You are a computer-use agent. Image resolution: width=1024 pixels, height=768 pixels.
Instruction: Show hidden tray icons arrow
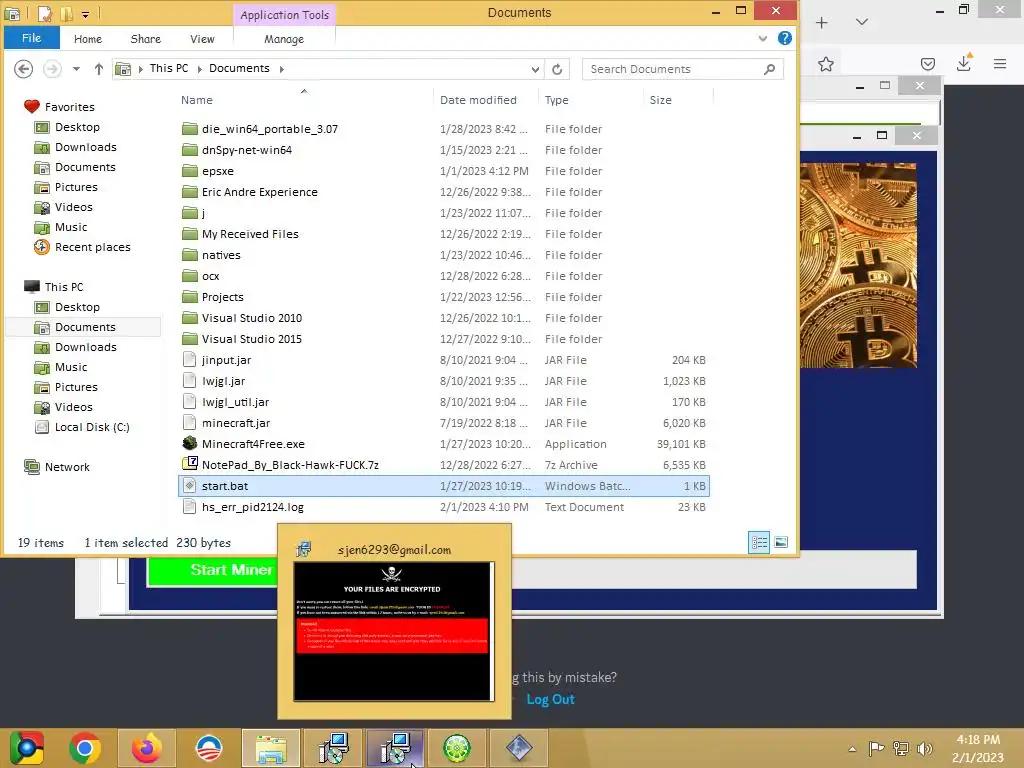852,749
